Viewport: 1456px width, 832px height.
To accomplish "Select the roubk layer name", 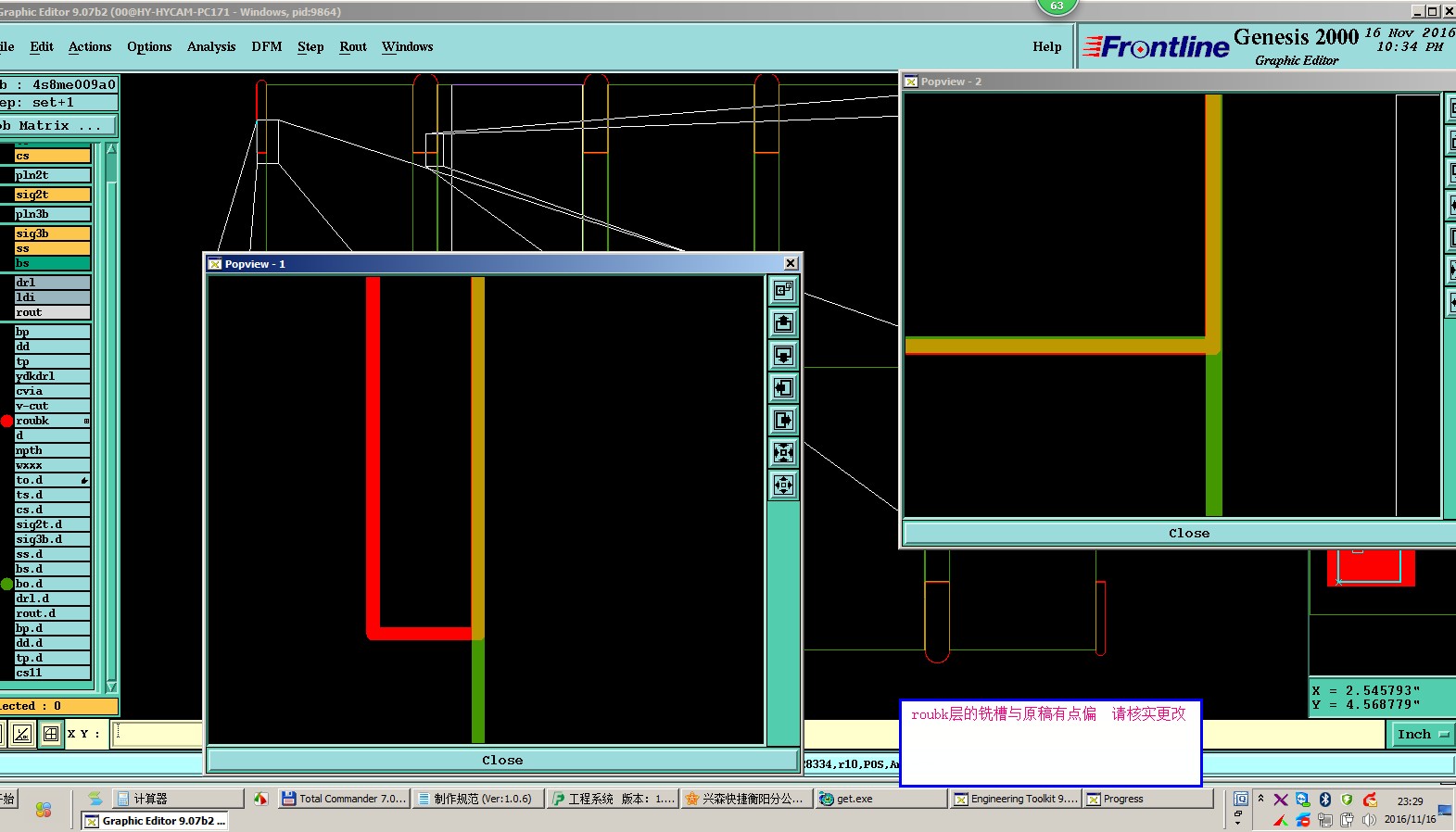I will tap(53, 421).
